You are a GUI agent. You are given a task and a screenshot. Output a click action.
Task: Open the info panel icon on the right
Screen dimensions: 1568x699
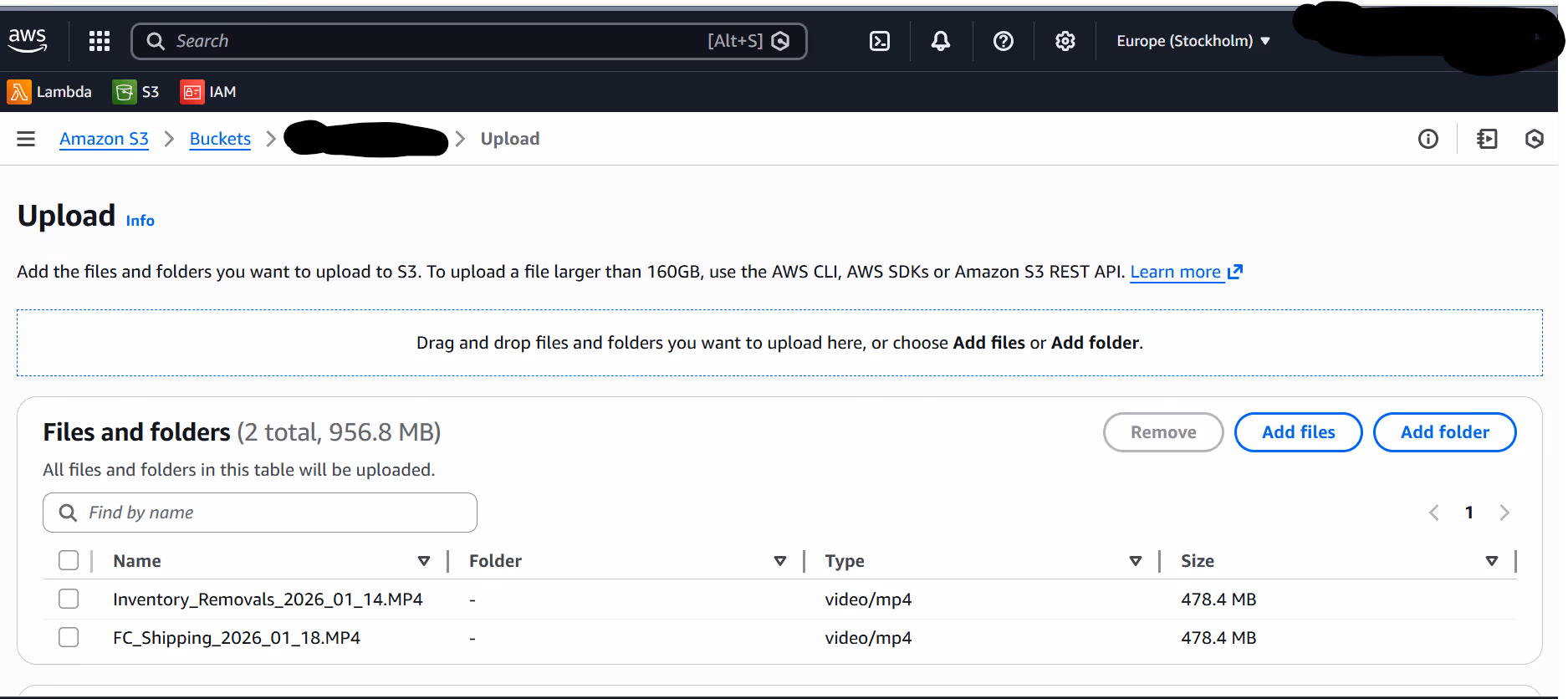click(1428, 139)
